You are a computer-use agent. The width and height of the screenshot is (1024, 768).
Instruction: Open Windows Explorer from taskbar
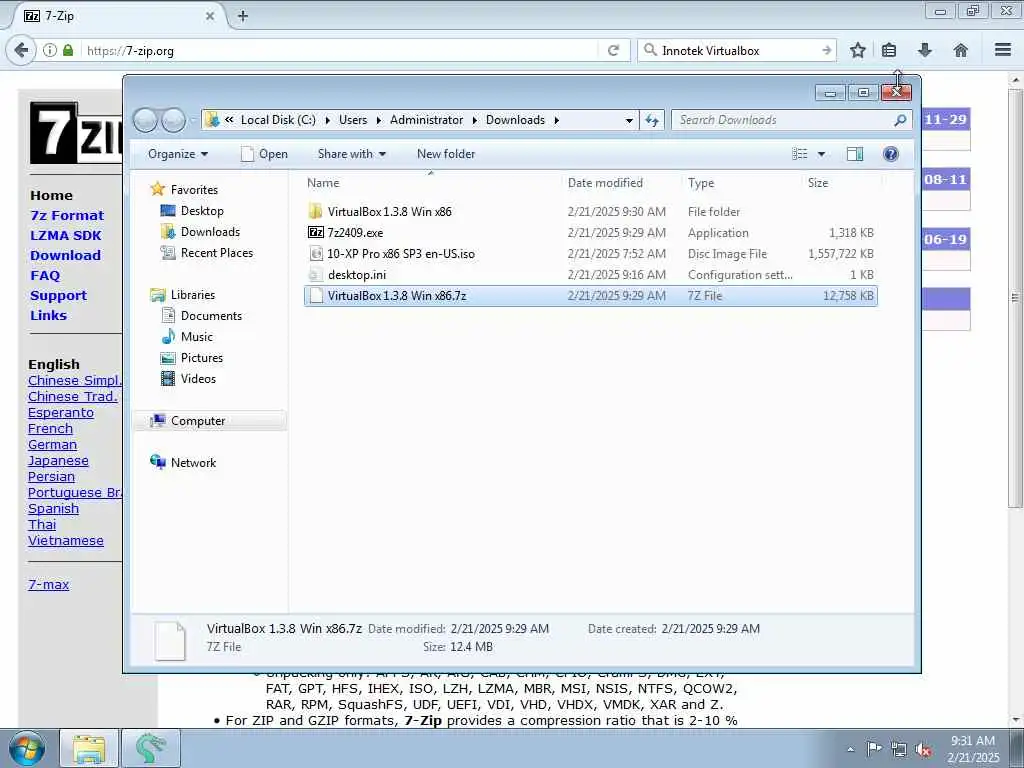[x=89, y=749]
